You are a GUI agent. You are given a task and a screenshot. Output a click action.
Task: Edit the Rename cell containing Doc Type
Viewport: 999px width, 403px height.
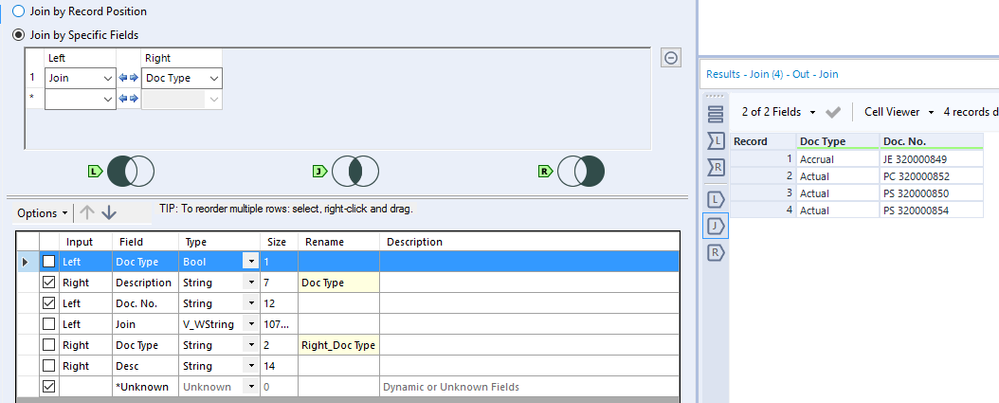[339, 282]
